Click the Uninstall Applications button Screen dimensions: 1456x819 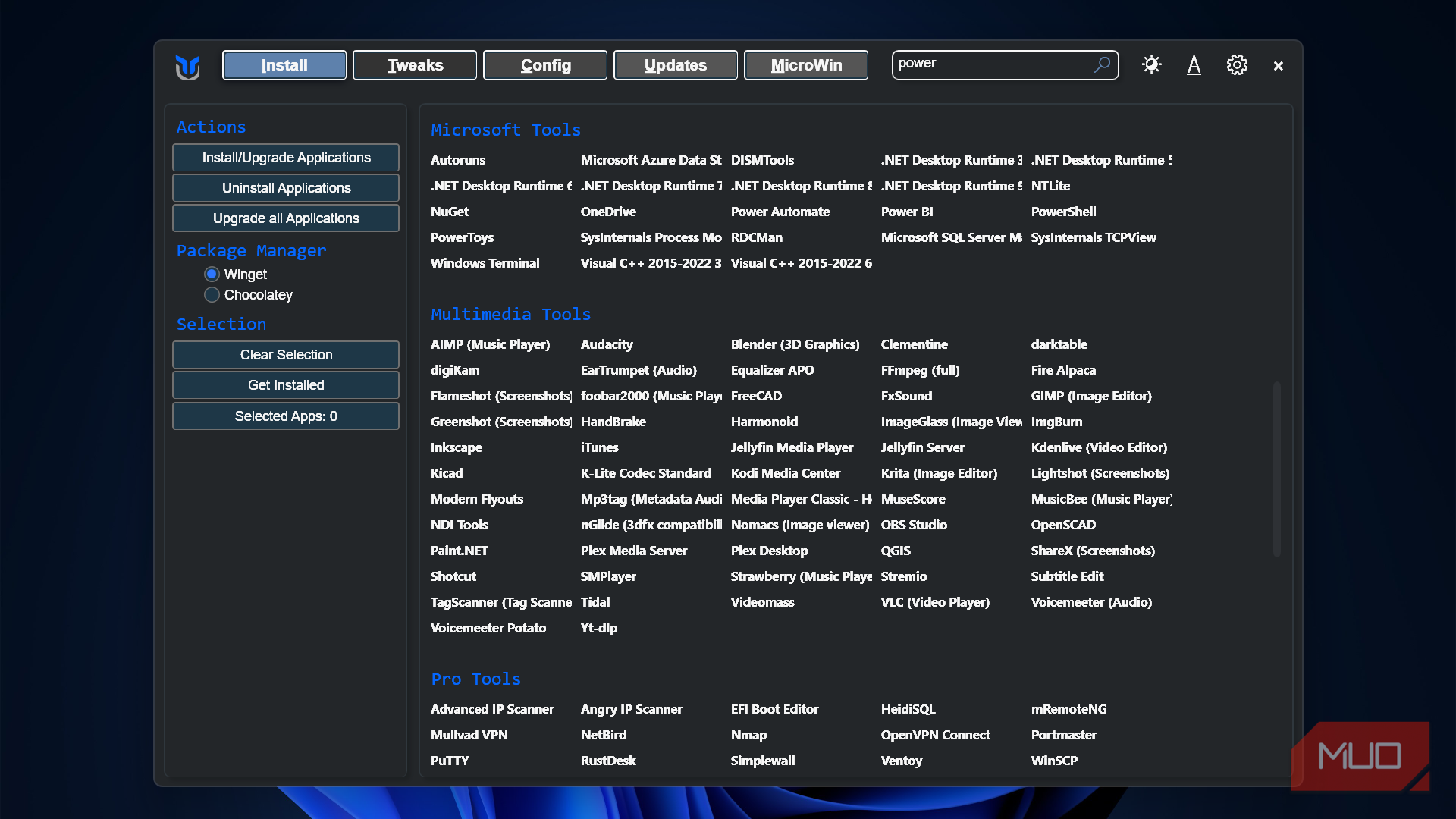[286, 188]
